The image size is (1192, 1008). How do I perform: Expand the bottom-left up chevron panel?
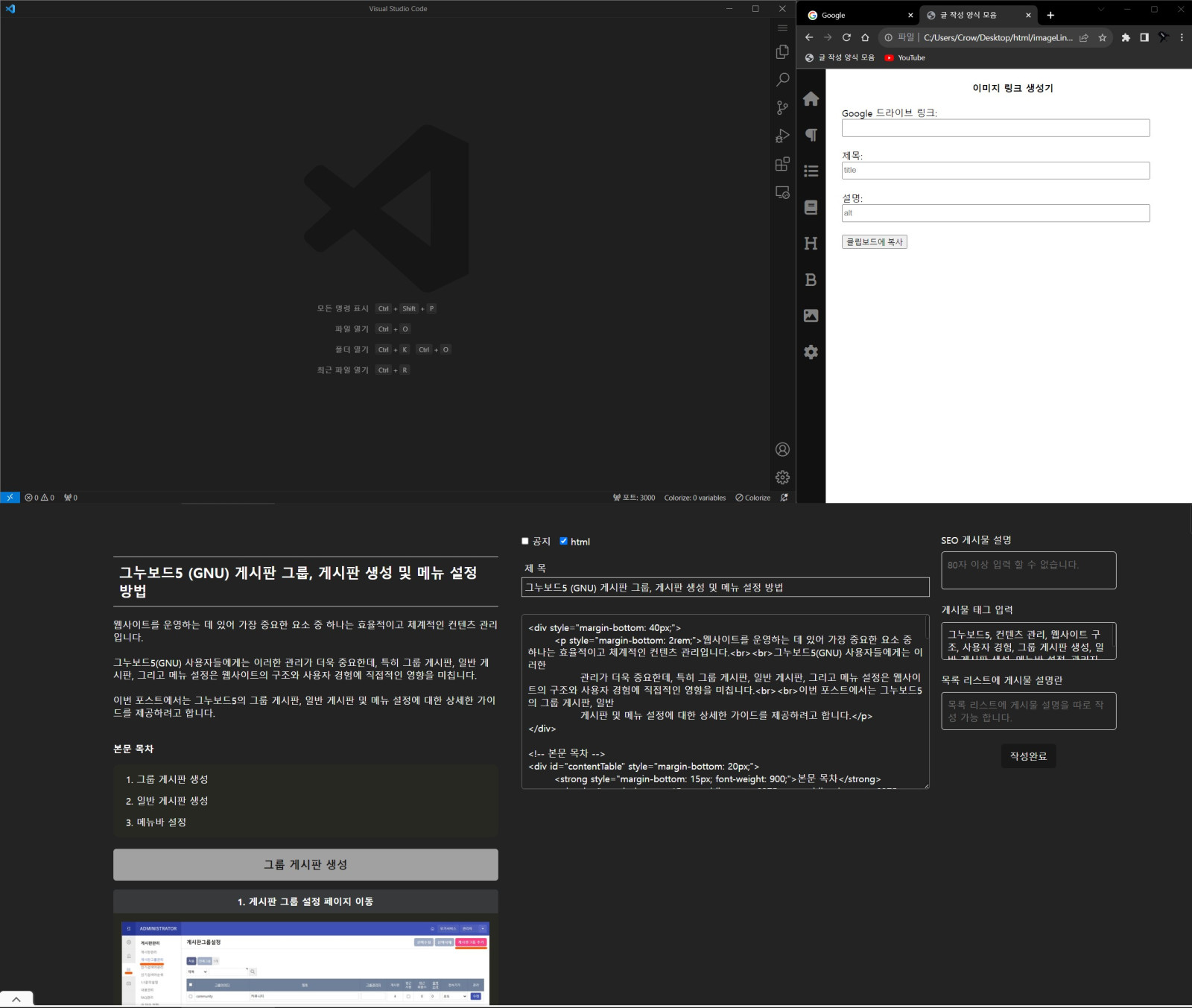tap(16, 1000)
